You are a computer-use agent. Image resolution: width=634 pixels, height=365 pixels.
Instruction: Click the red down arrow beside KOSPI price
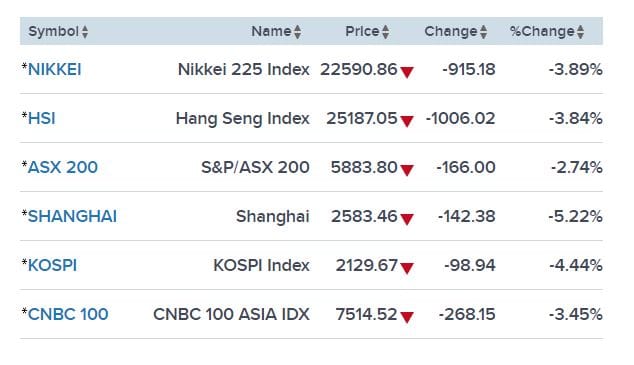pos(407,268)
